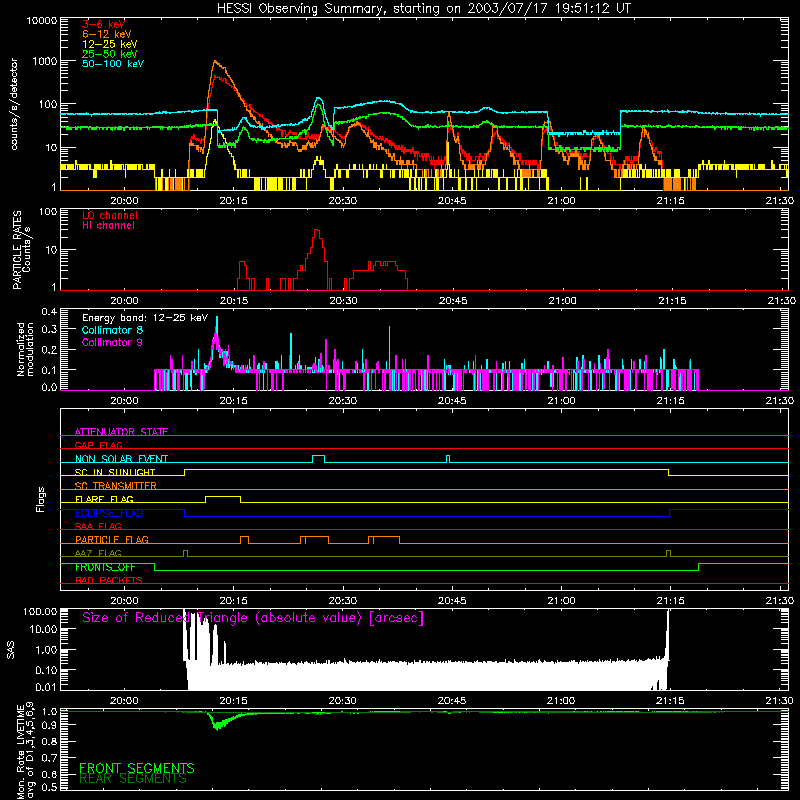
Task: Click the 0.4 tick on the modulation axis
Action: (x=49, y=312)
